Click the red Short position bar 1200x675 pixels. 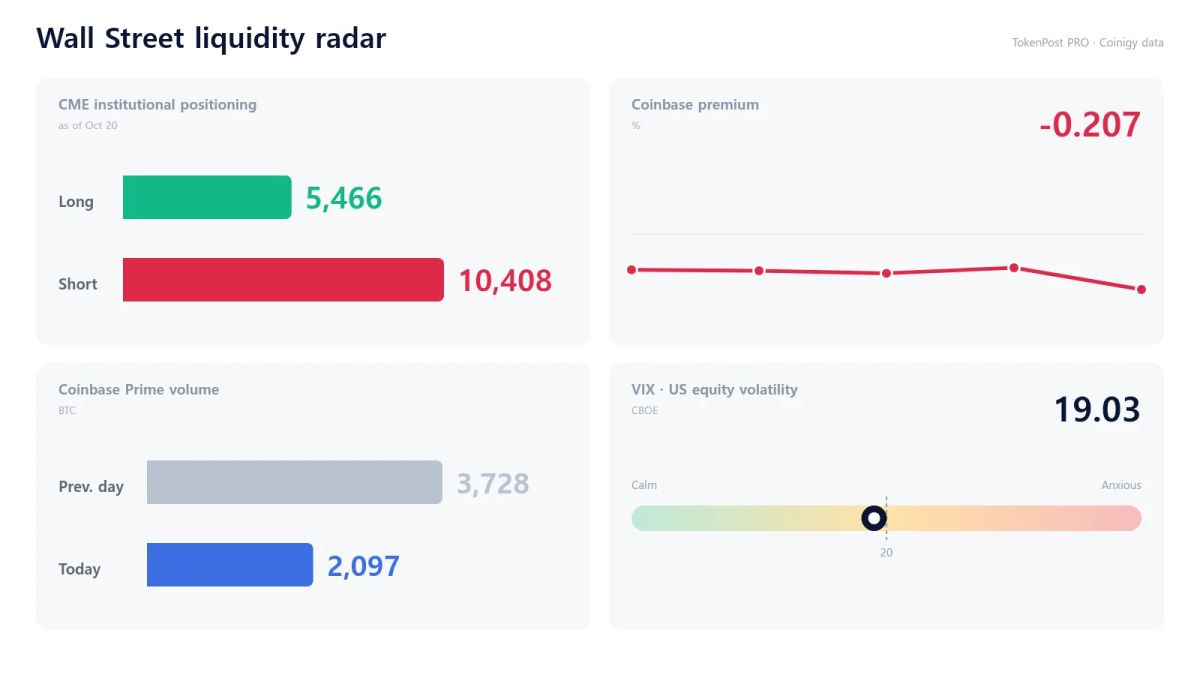click(283, 280)
